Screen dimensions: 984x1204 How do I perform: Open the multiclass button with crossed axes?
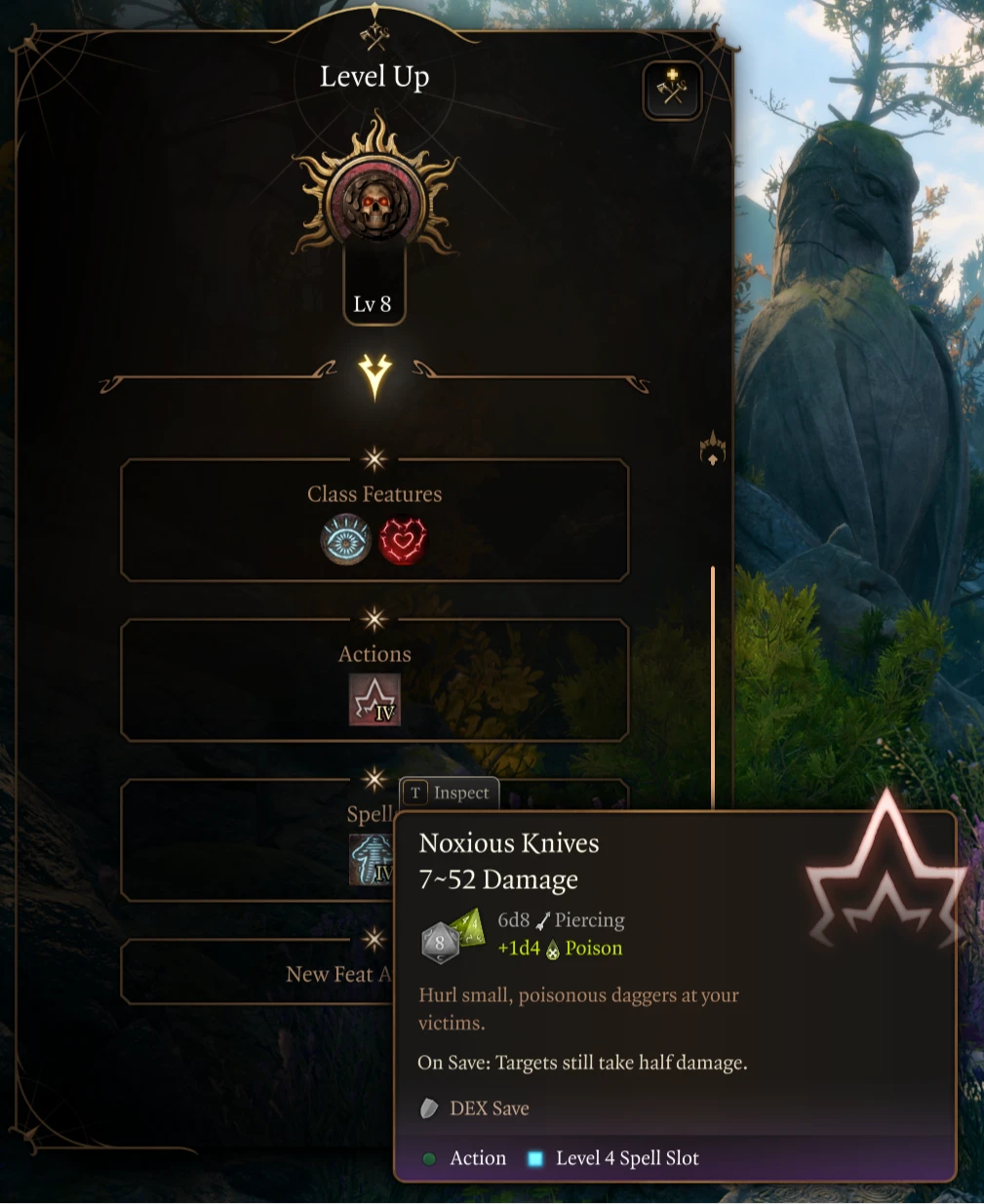[x=672, y=90]
